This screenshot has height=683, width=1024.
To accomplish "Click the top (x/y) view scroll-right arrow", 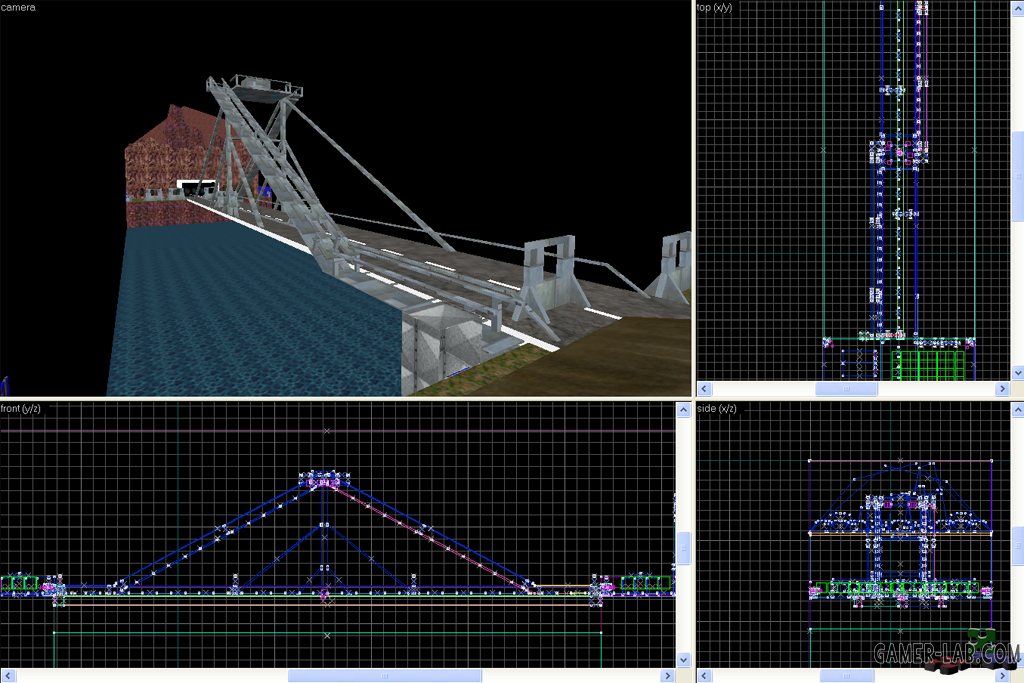I will pyautogui.click(x=1002, y=389).
